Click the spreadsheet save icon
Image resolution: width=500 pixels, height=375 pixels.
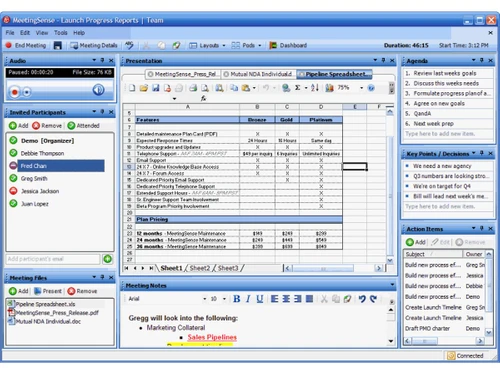coord(155,88)
